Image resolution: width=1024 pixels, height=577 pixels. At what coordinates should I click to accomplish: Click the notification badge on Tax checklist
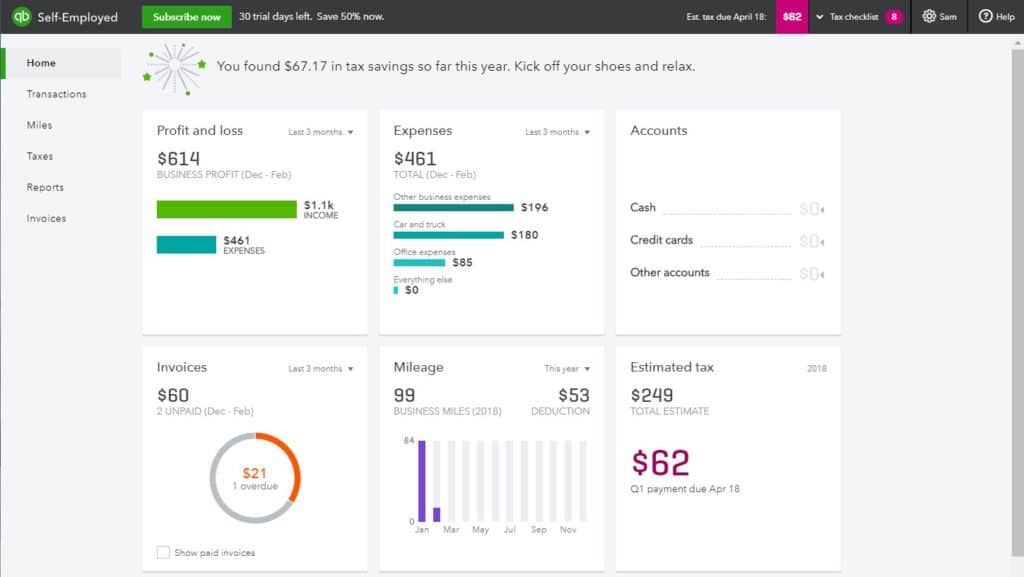click(892, 17)
